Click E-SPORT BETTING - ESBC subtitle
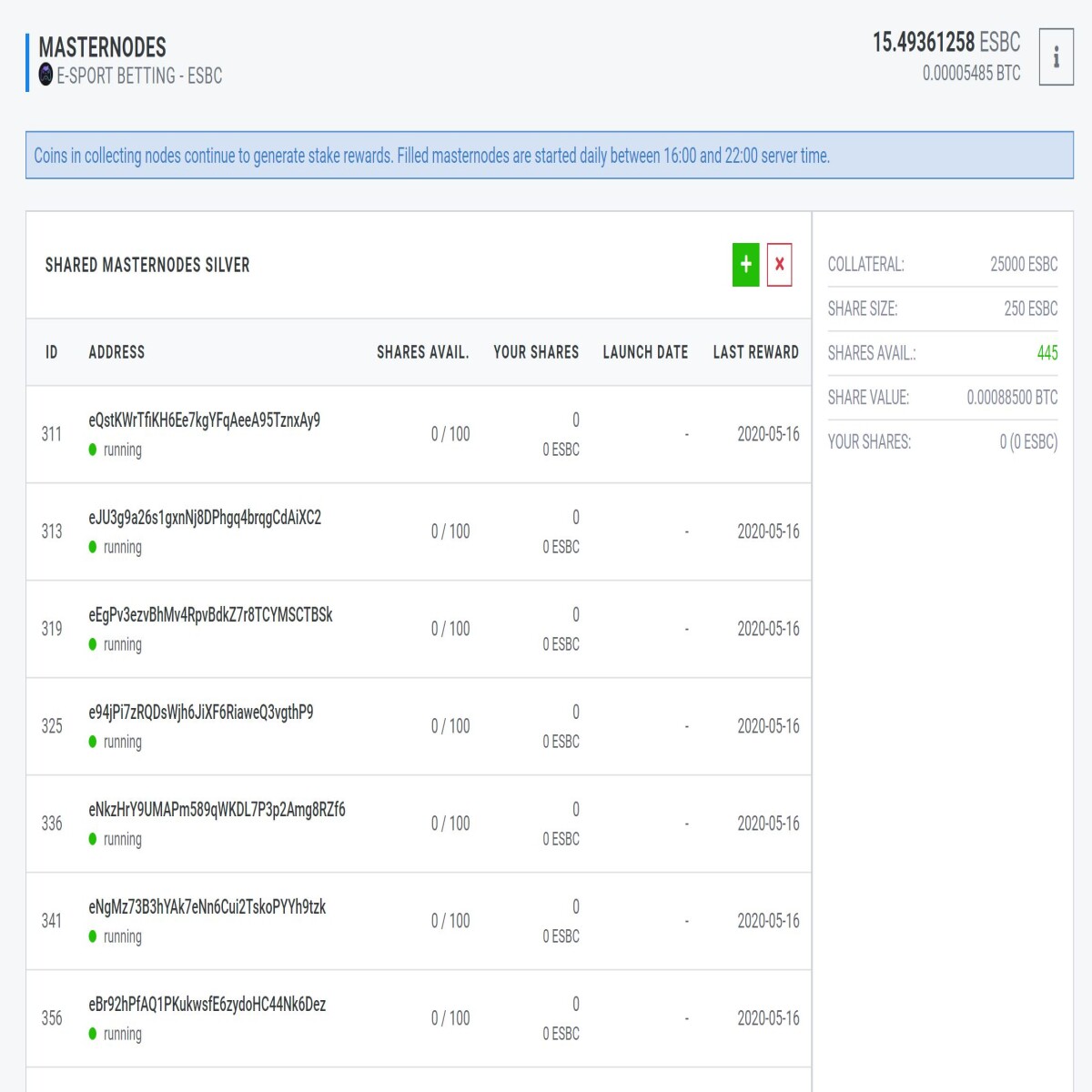Screen dimensions: 1092x1092 (139, 76)
